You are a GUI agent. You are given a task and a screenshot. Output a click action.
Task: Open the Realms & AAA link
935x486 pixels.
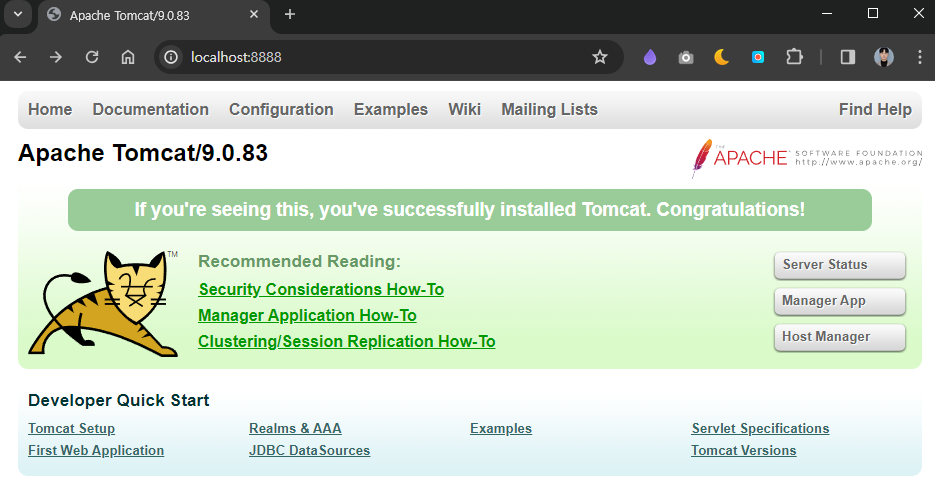click(x=295, y=429)
